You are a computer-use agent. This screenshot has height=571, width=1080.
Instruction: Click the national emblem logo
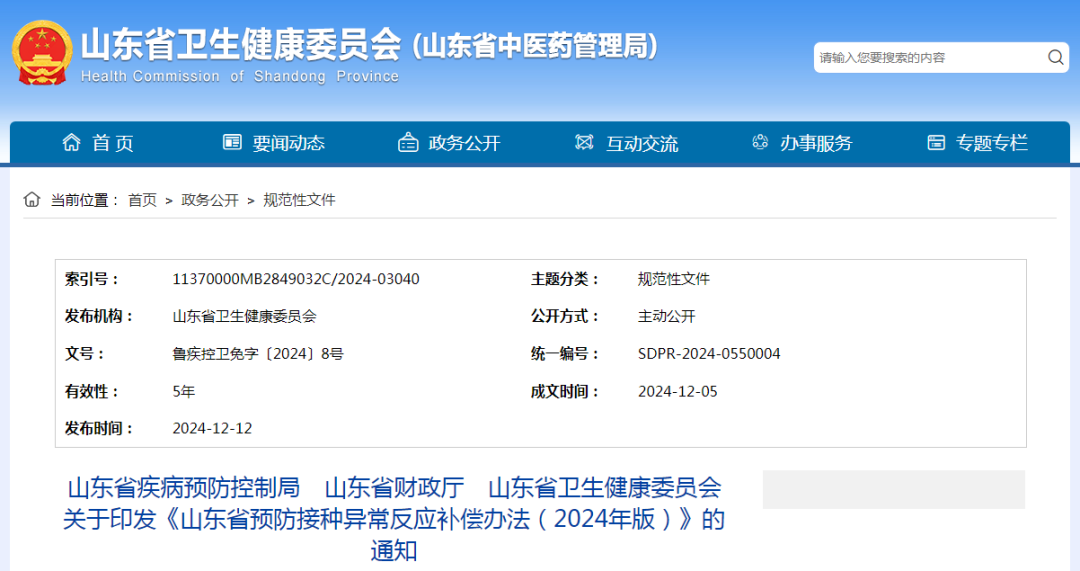coord(42,53)
